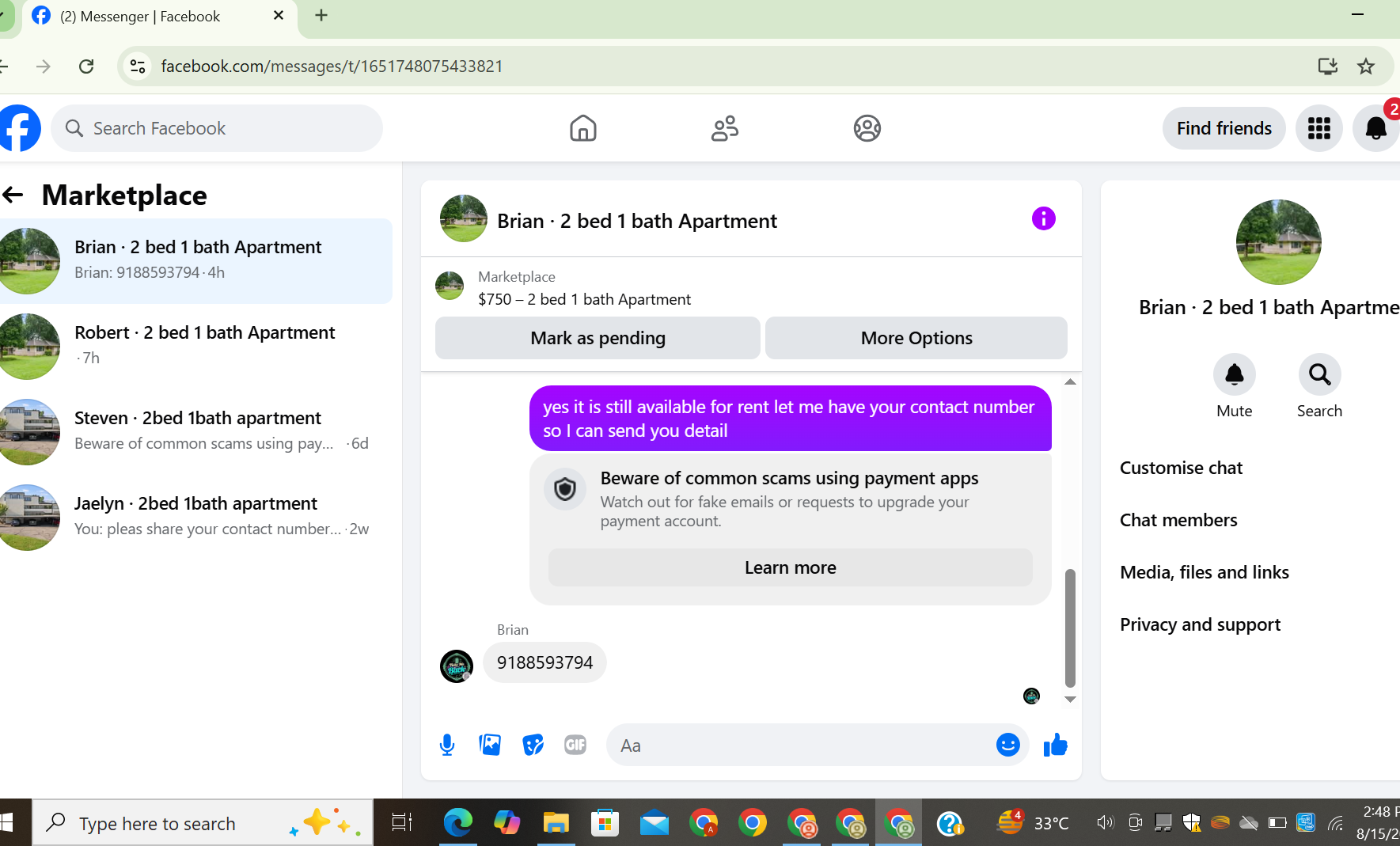Screen dimensions: 1400x846
Task: Record a voice clip with microphone icon
Action: click(447, 745)
